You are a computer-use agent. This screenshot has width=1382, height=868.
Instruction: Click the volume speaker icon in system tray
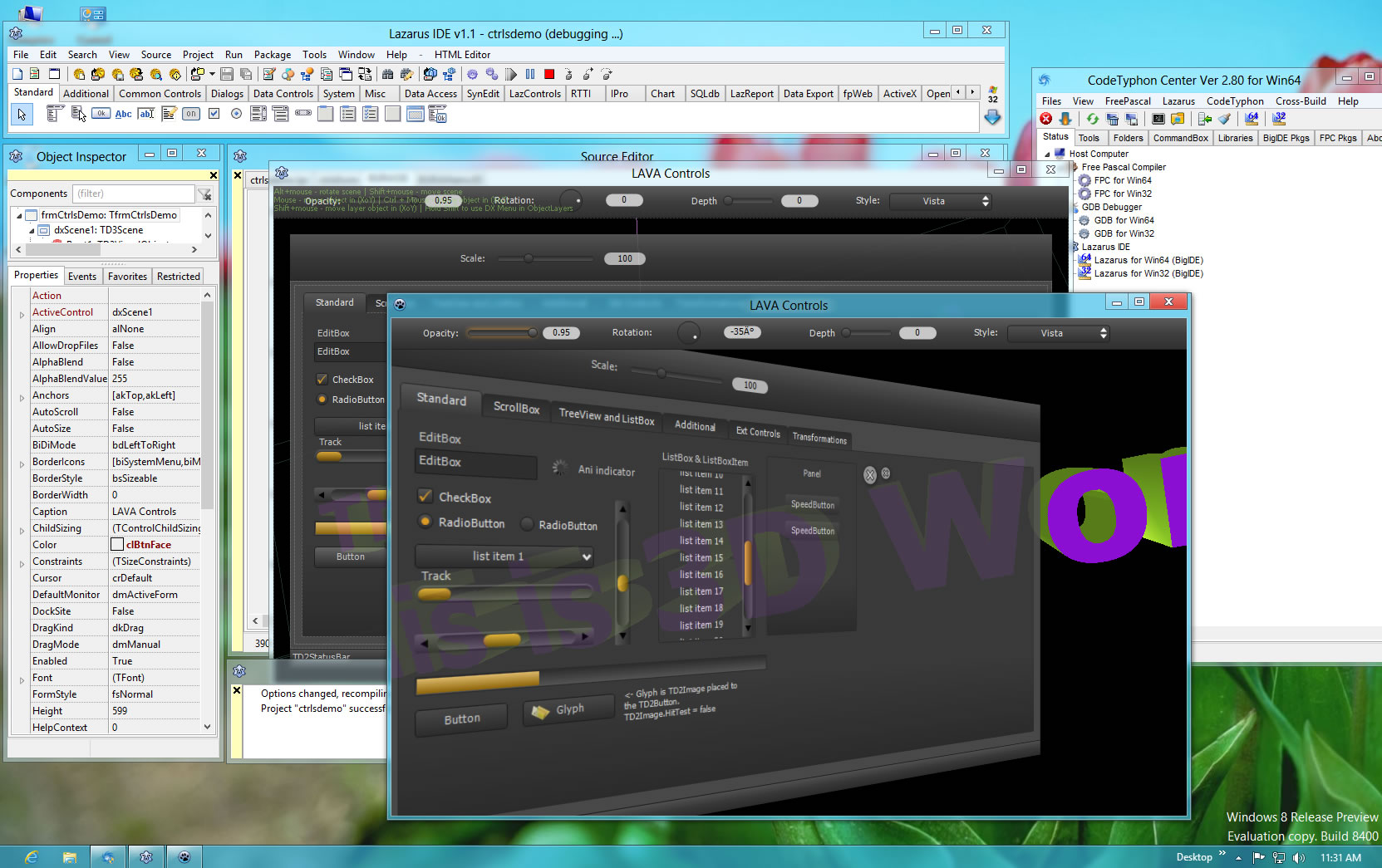coord(1299,857)
